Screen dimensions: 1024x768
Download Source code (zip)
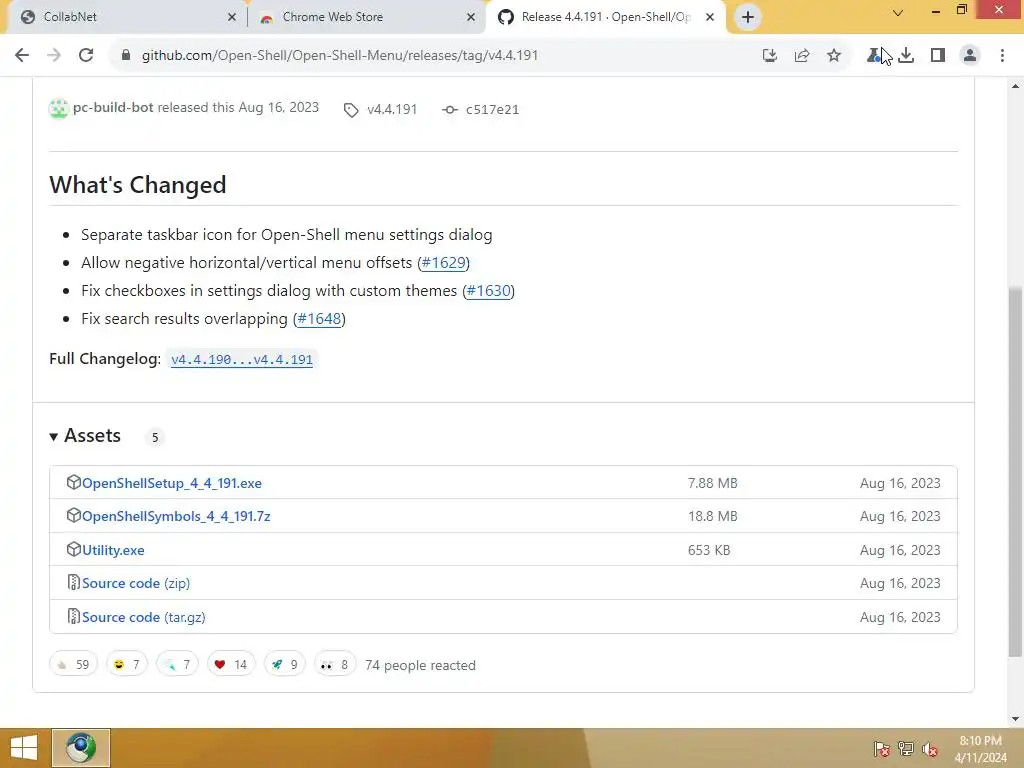pyautogui.click(x=136, y=583)
